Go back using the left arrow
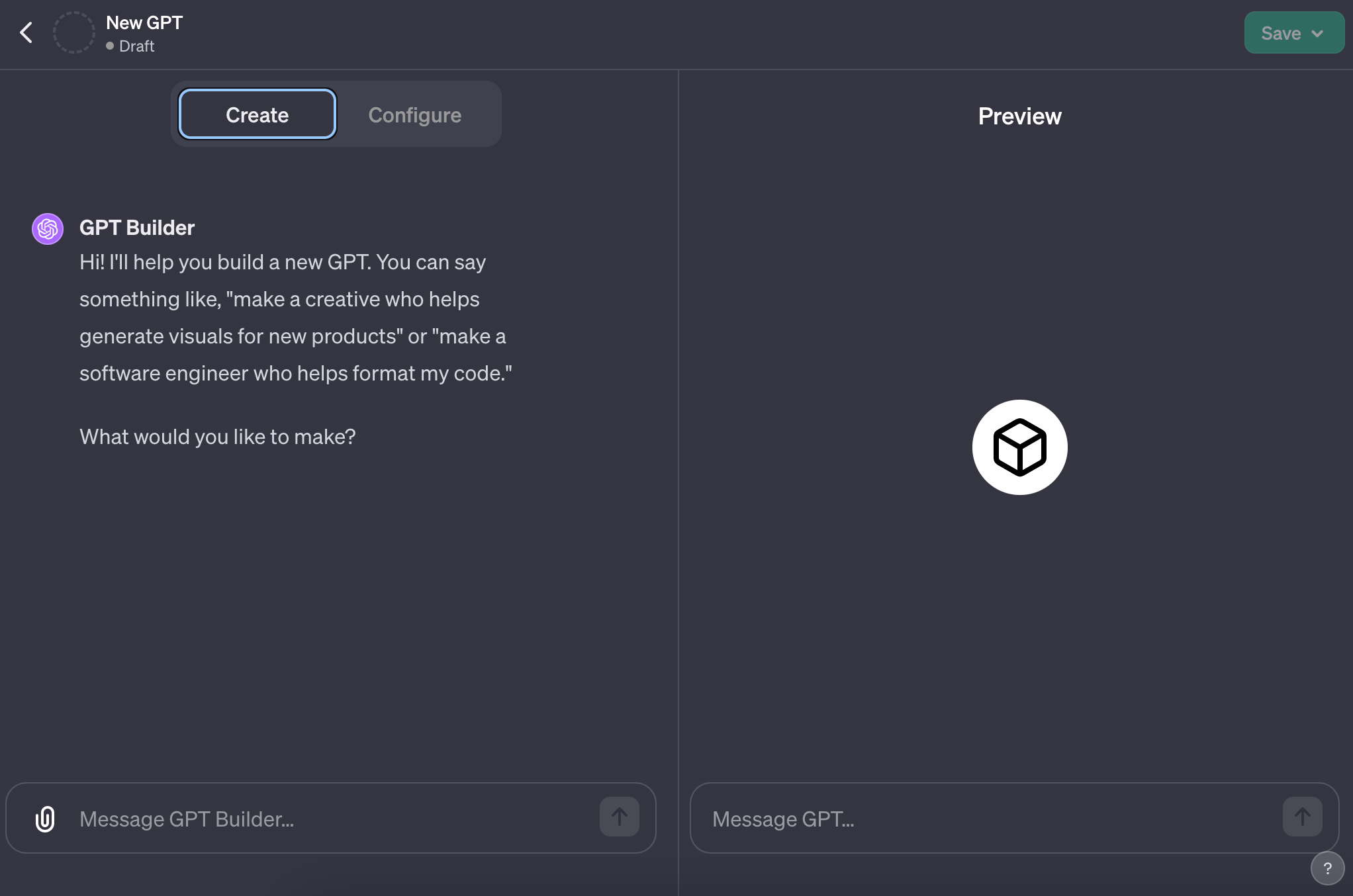The height and width of the screenshot is (896, 1353). (26, 32)
